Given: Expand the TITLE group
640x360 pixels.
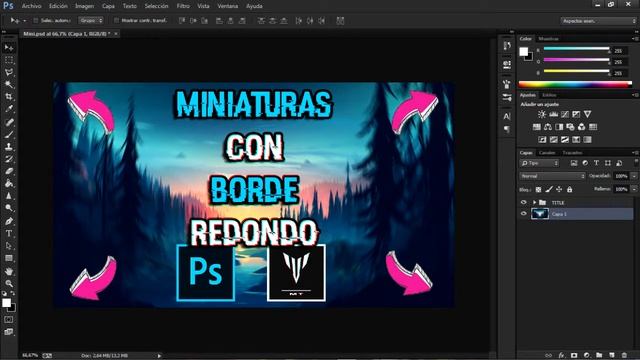Looking at the screenshot, I should point(534,202).
